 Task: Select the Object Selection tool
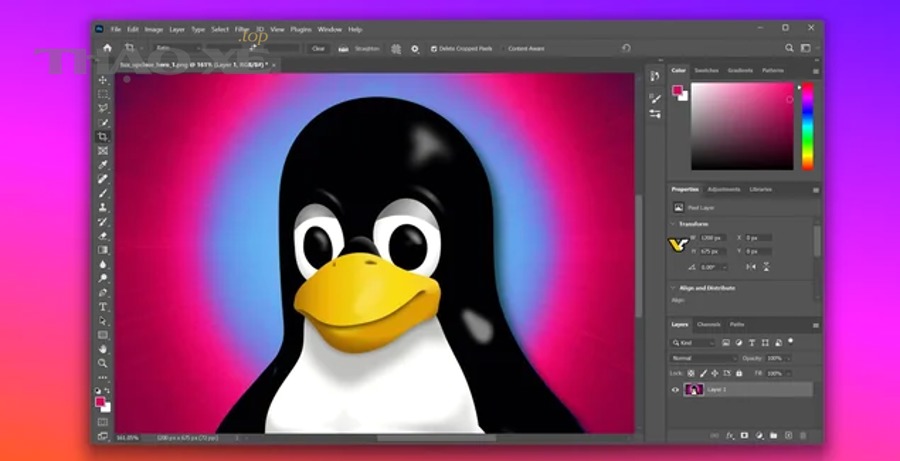[103, 122]
